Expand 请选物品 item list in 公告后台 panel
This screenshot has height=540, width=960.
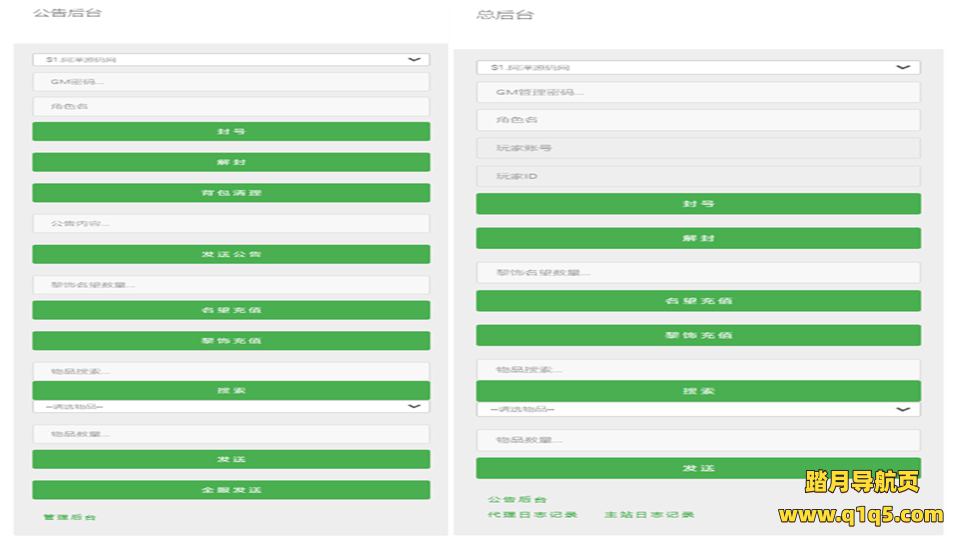click(x=231, y=407)
